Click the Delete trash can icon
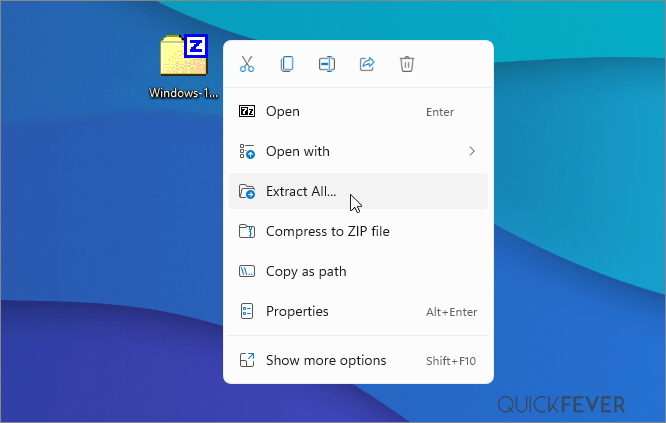 (x=407, y=64)
